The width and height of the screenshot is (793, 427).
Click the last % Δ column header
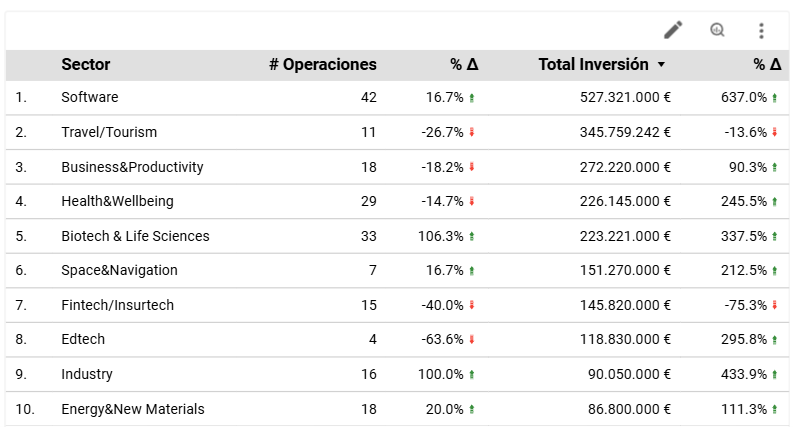[x=767, y=65]
